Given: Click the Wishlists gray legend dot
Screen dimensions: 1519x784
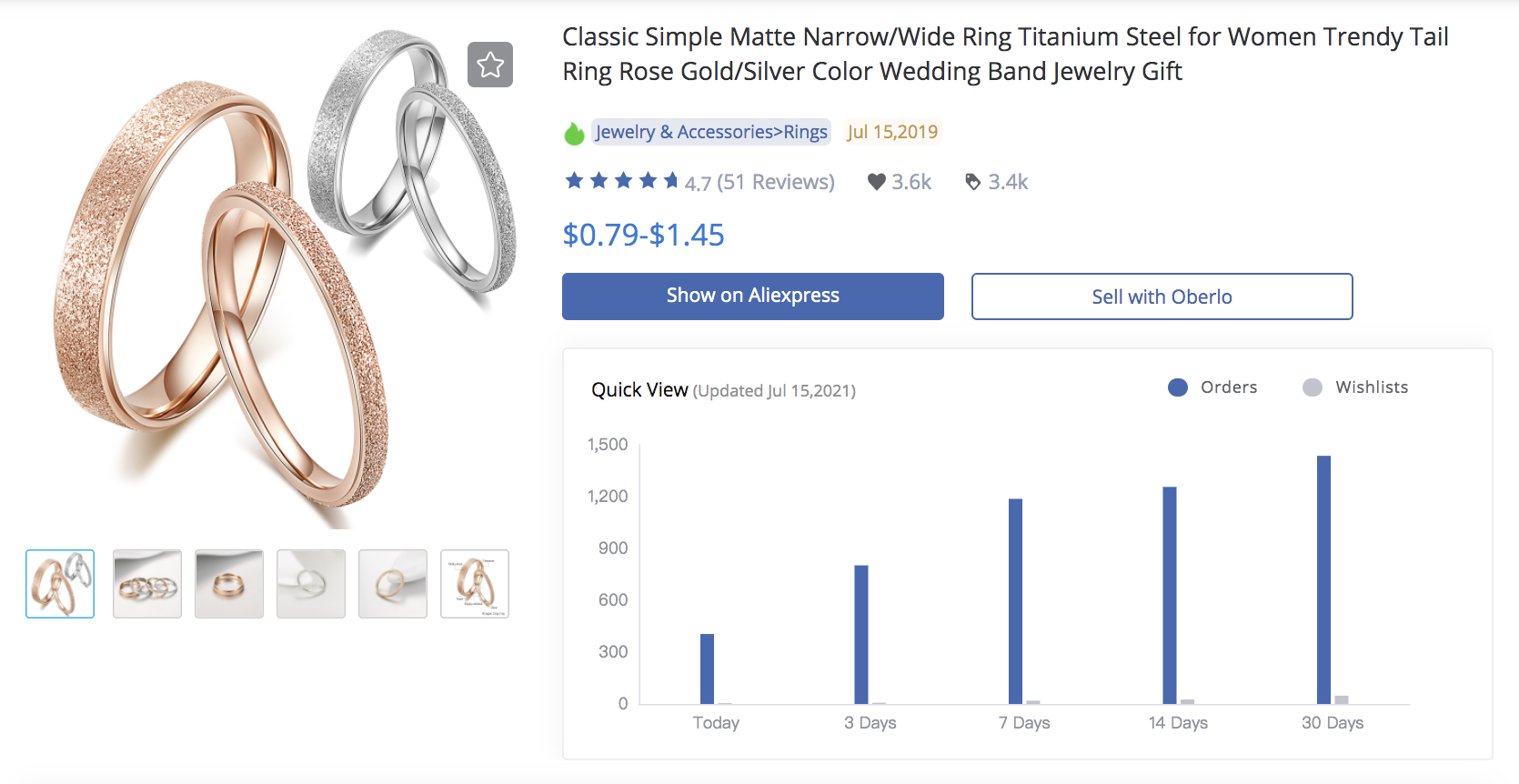Looking at the screenshot, I should 1313,387.
